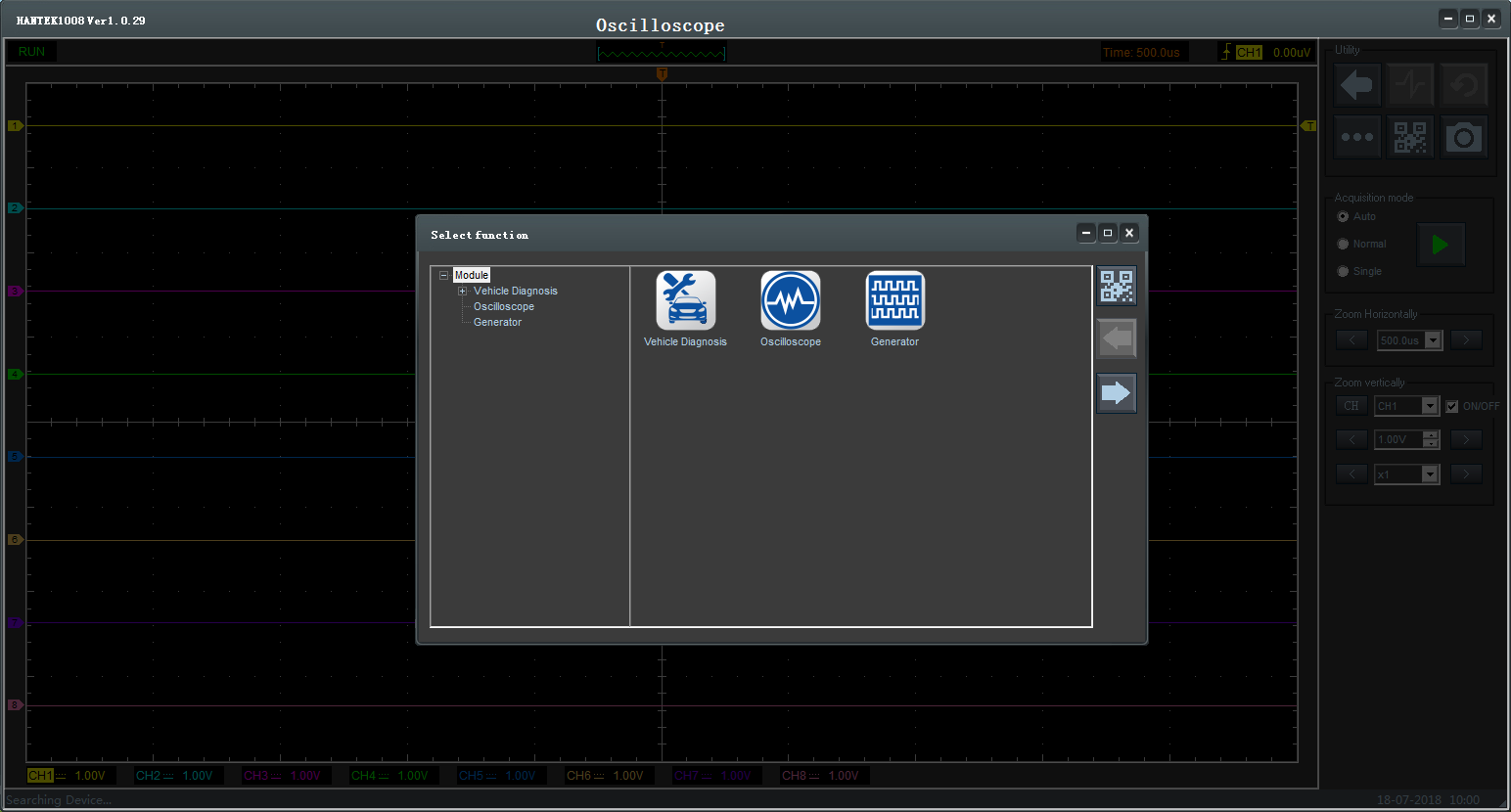The image size is (1511, 812).
Task: Click the CH button under Zoom vertically
Action: 1351,406
